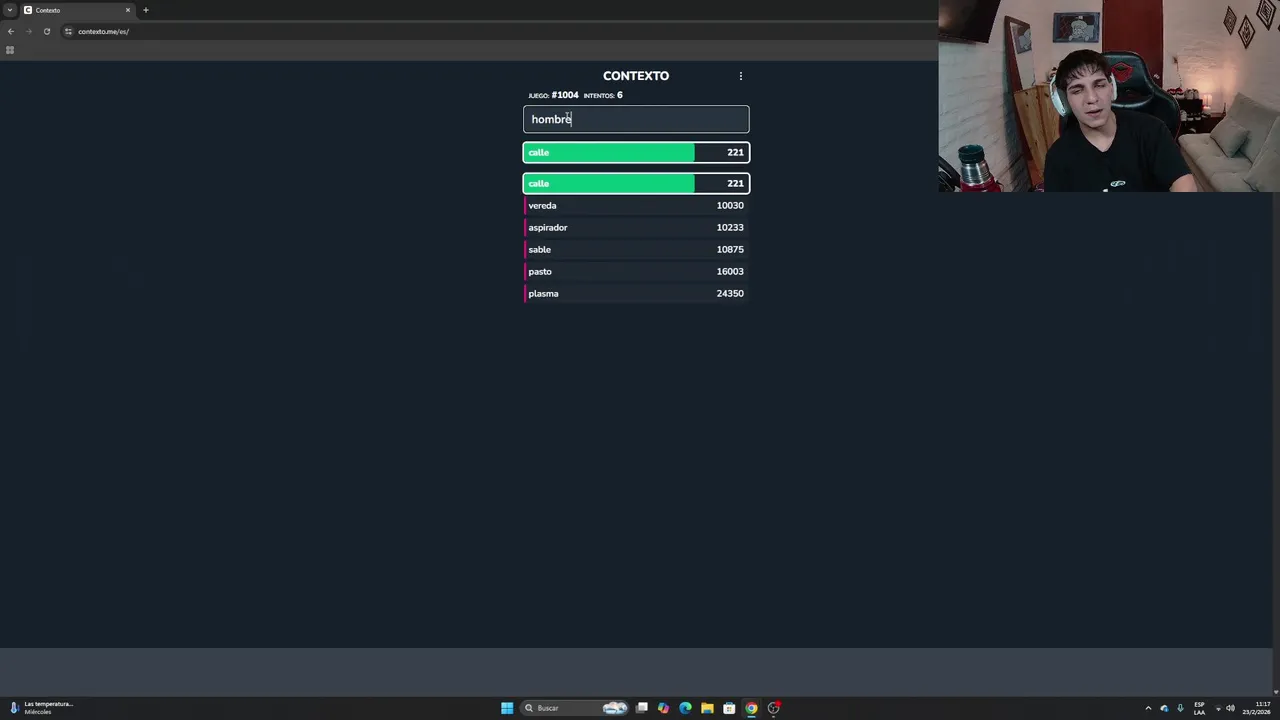This screenshot has width=1280, height=720.
Task: Select the top highlighted calle guess bar
Action: pos(636,152)
